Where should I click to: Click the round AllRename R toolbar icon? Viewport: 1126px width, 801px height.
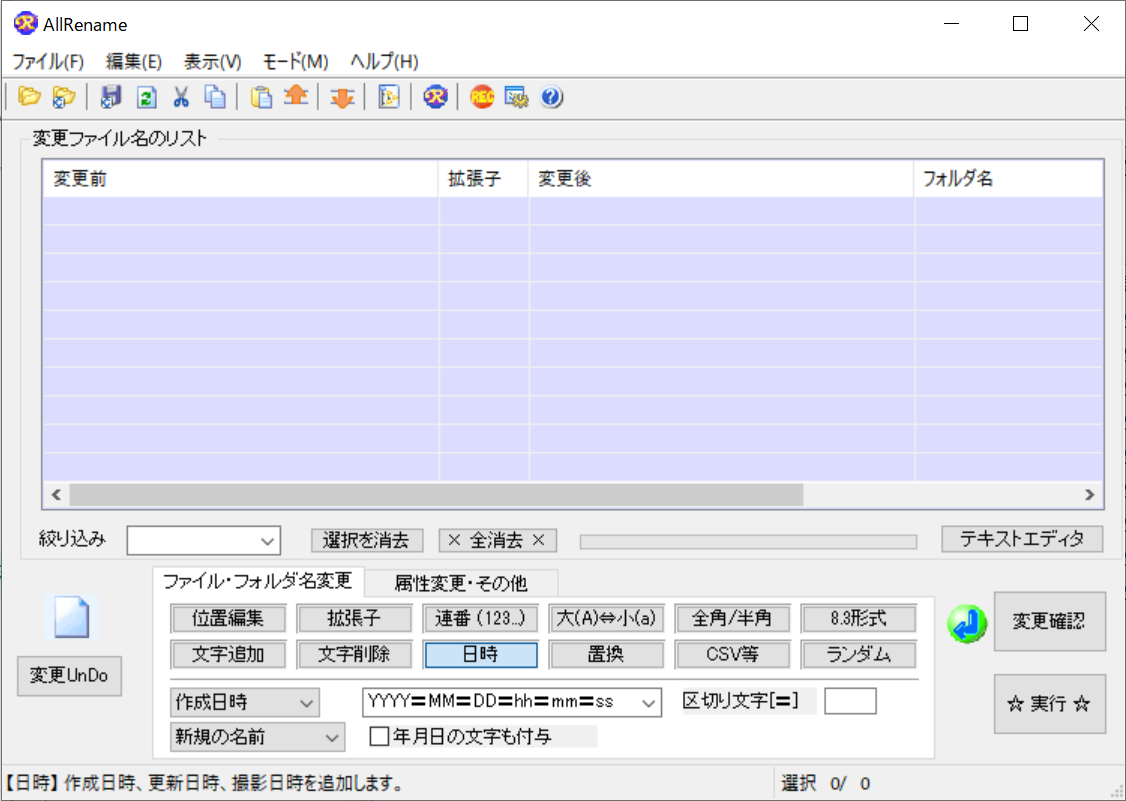(434, 96)
